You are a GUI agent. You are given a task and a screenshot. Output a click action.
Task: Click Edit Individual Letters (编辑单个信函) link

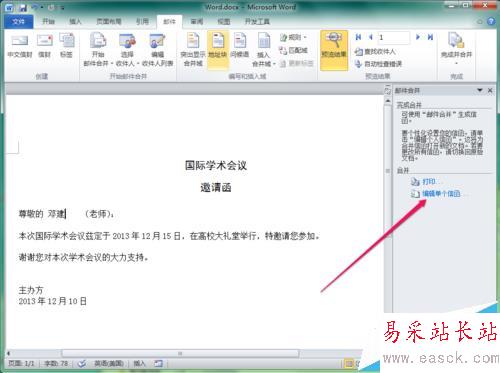[441, 194]
